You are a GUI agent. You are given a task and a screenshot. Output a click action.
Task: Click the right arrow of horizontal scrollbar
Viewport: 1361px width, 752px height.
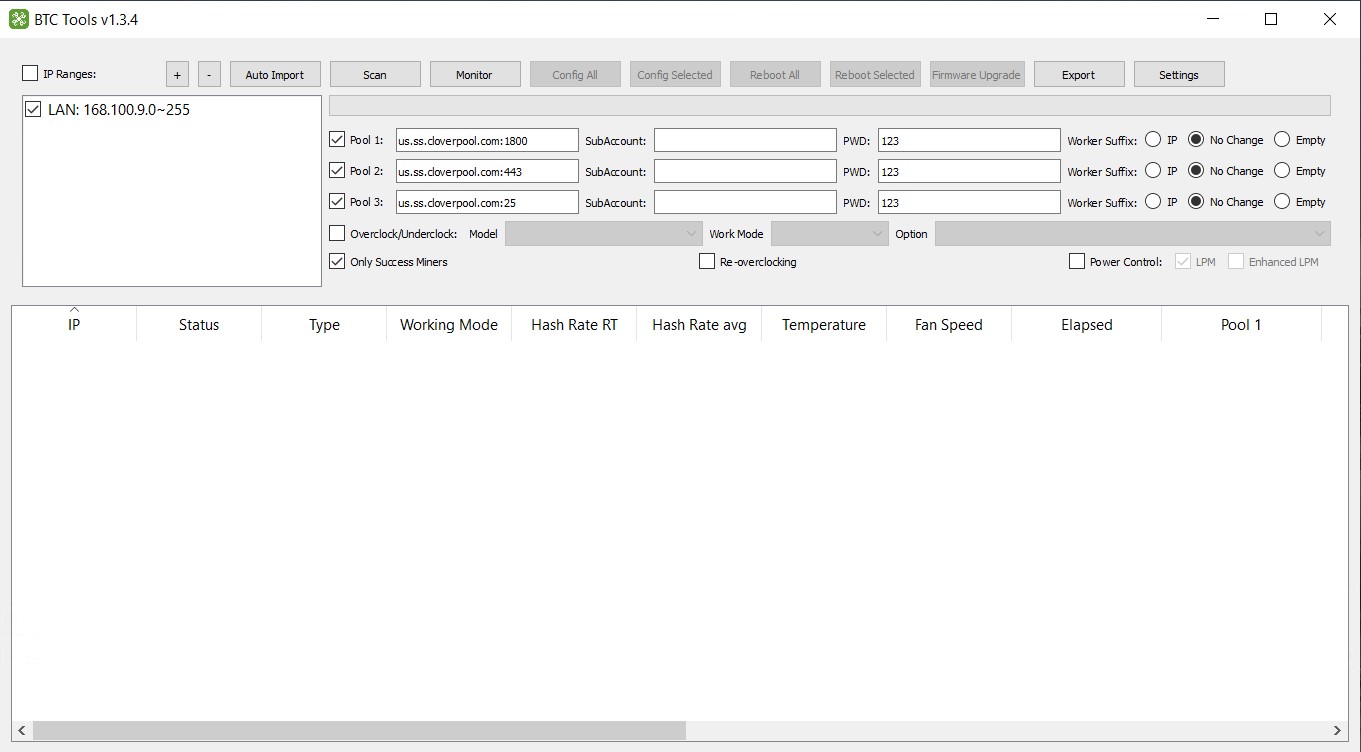tap(1338, 731)
